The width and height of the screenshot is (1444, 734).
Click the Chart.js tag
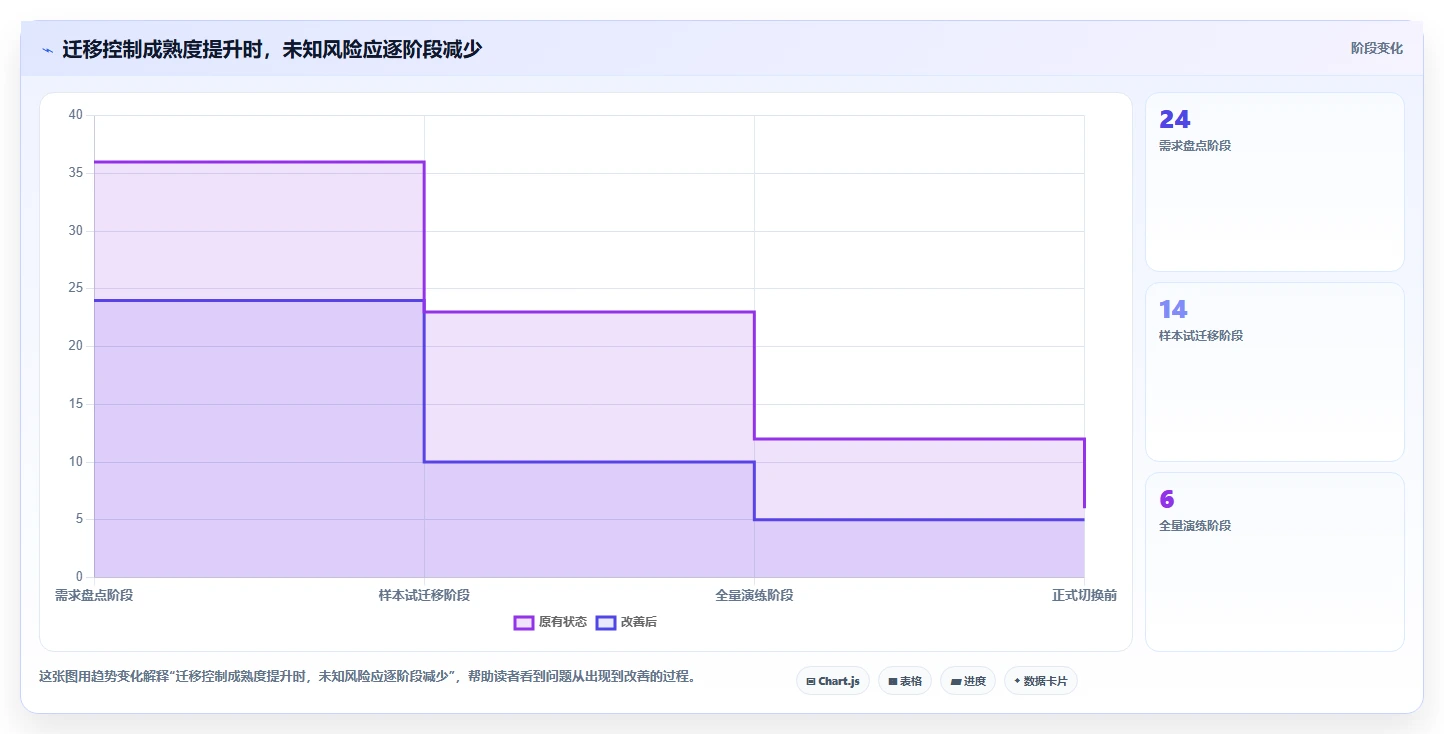833,681
